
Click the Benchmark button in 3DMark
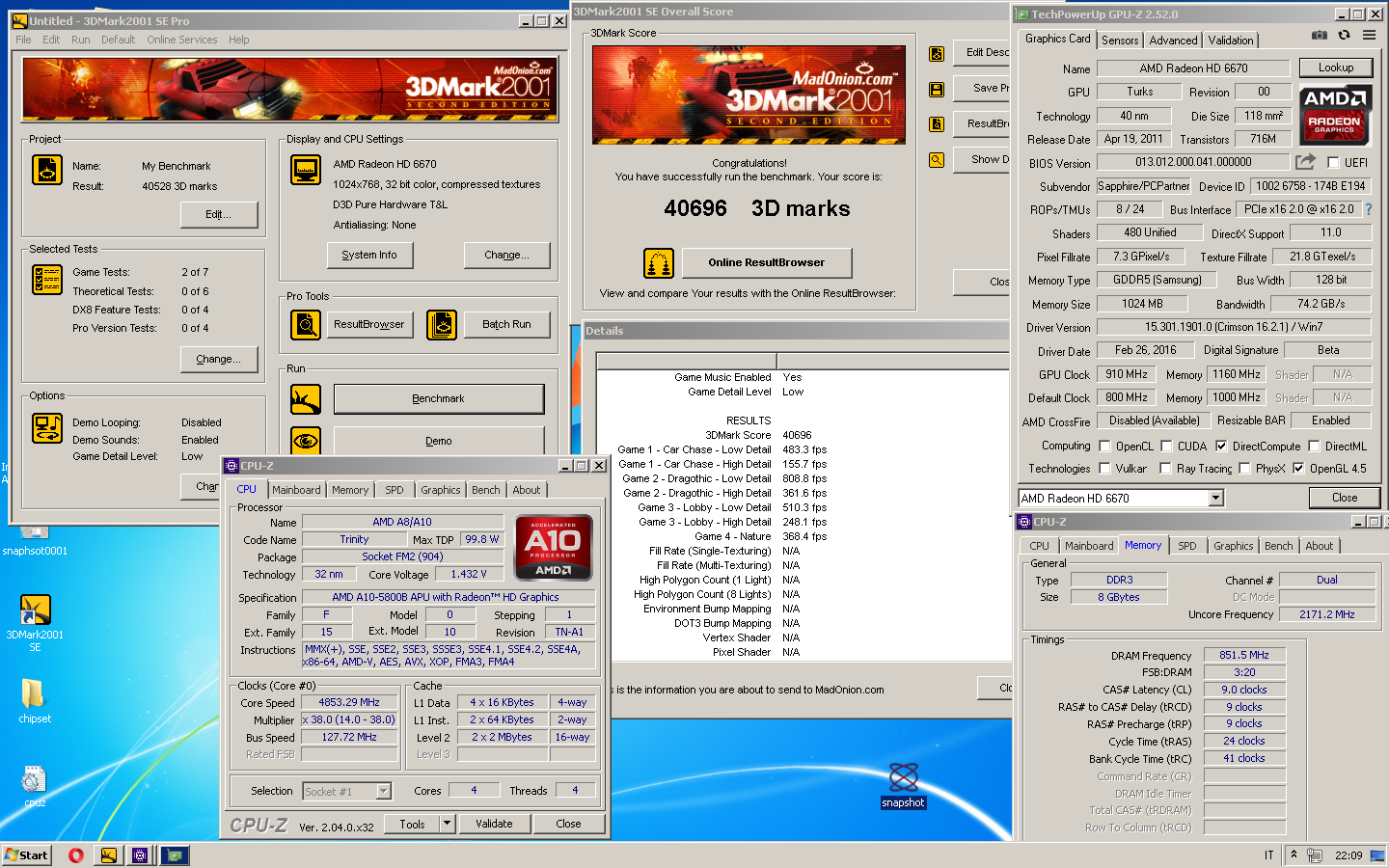pos(439,398)
